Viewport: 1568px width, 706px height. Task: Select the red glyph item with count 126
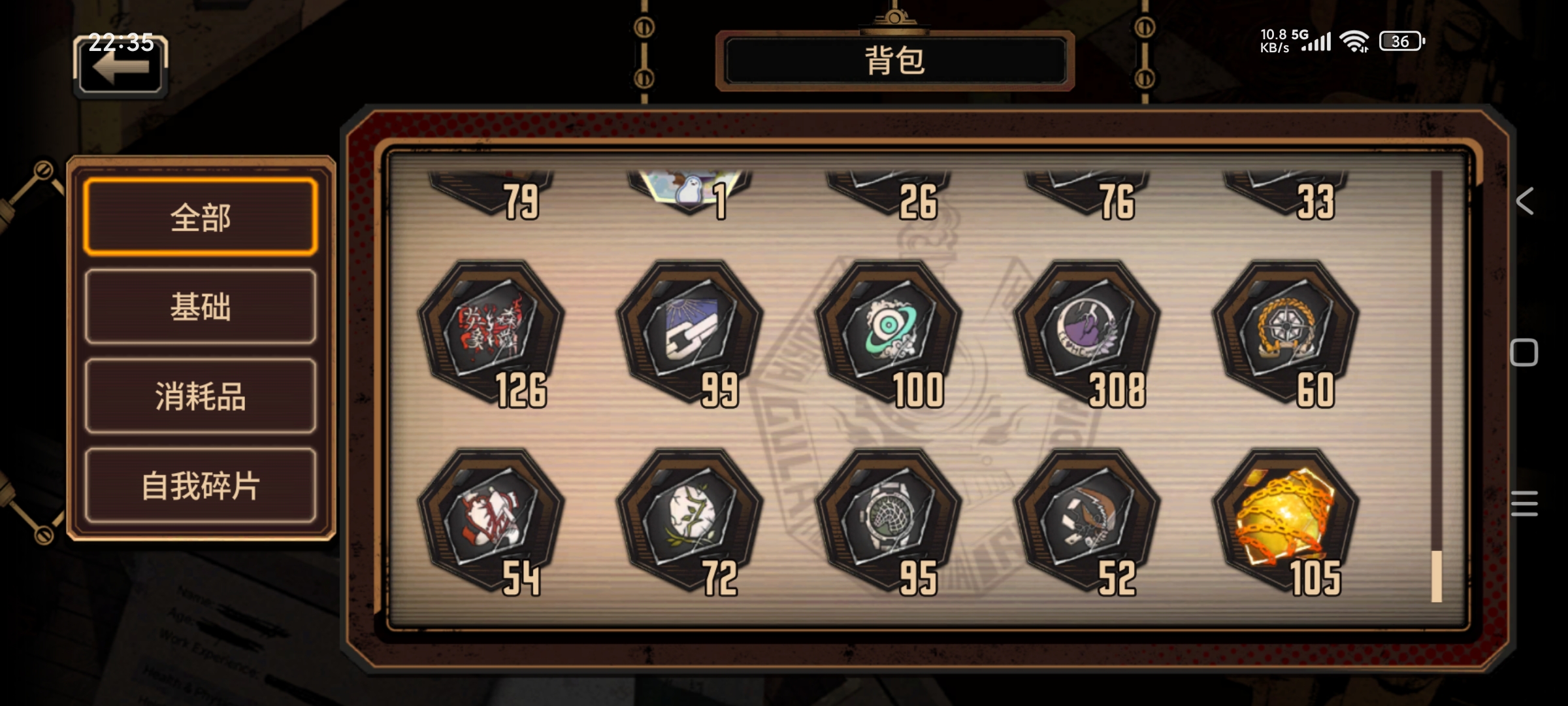coord(492,332)
